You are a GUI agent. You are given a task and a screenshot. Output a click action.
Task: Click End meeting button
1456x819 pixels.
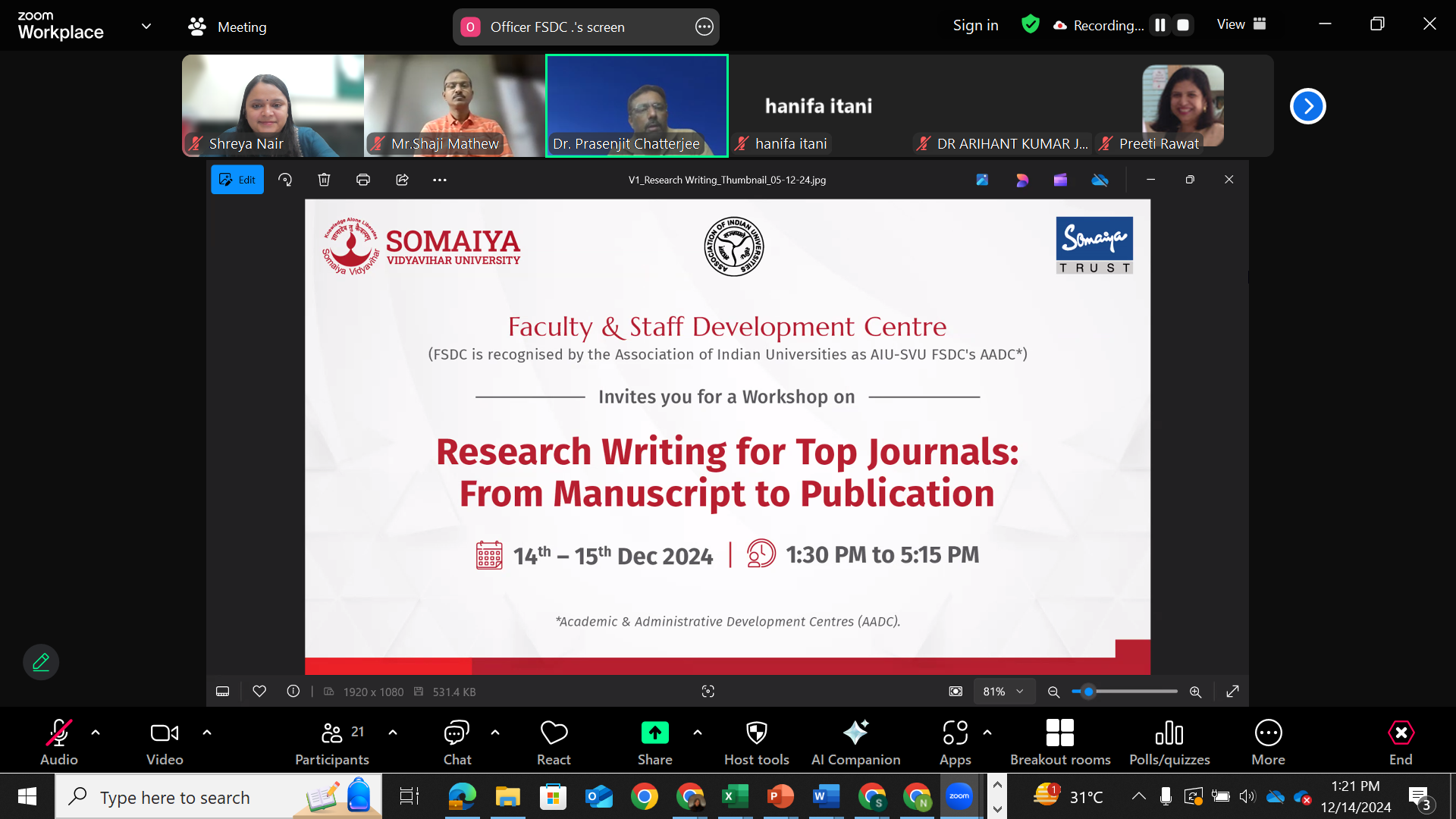point(1401,742)
